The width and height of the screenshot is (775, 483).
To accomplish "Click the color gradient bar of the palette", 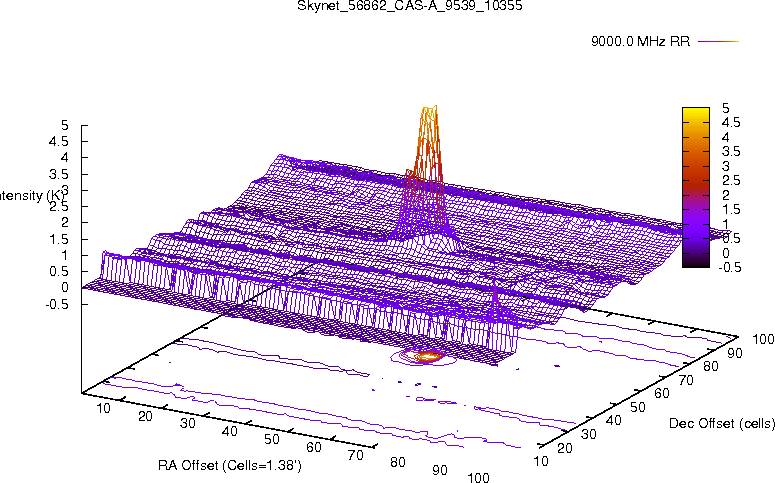I will pos(695,187).
